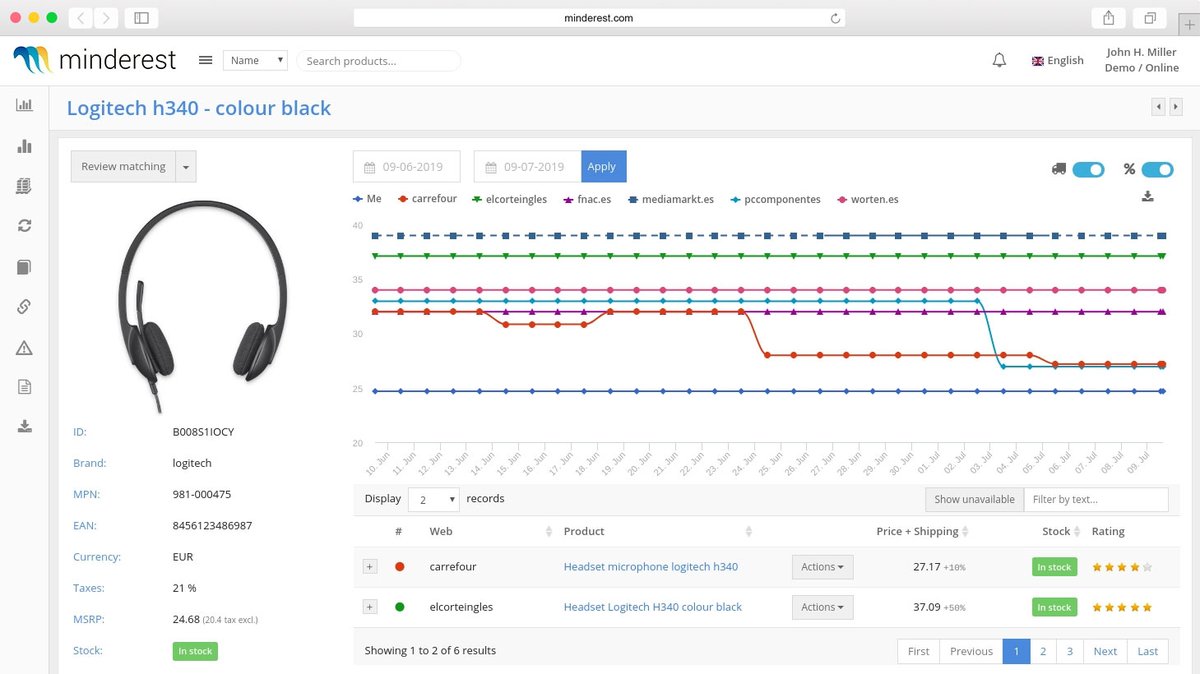
Task: Open the money stack pricing sidebar icon
Action: 24,186
